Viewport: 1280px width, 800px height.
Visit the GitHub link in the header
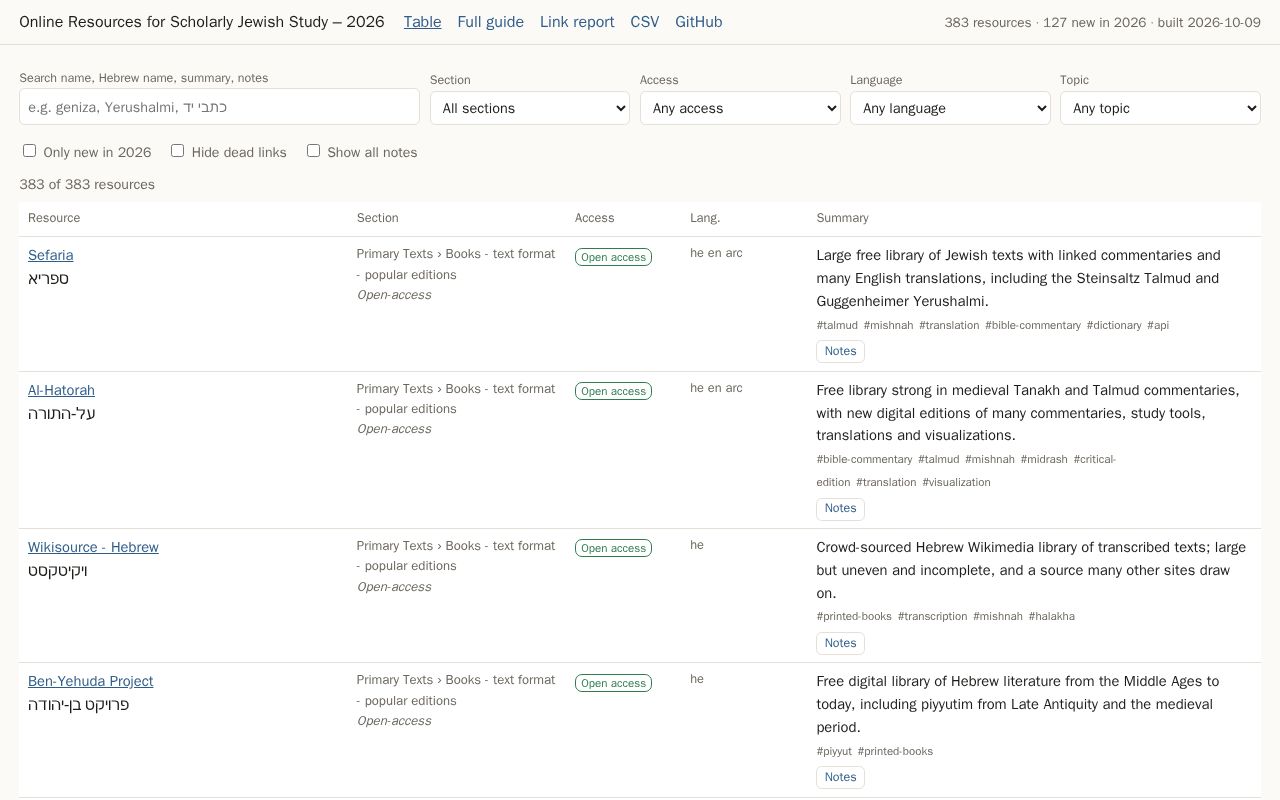699,22
